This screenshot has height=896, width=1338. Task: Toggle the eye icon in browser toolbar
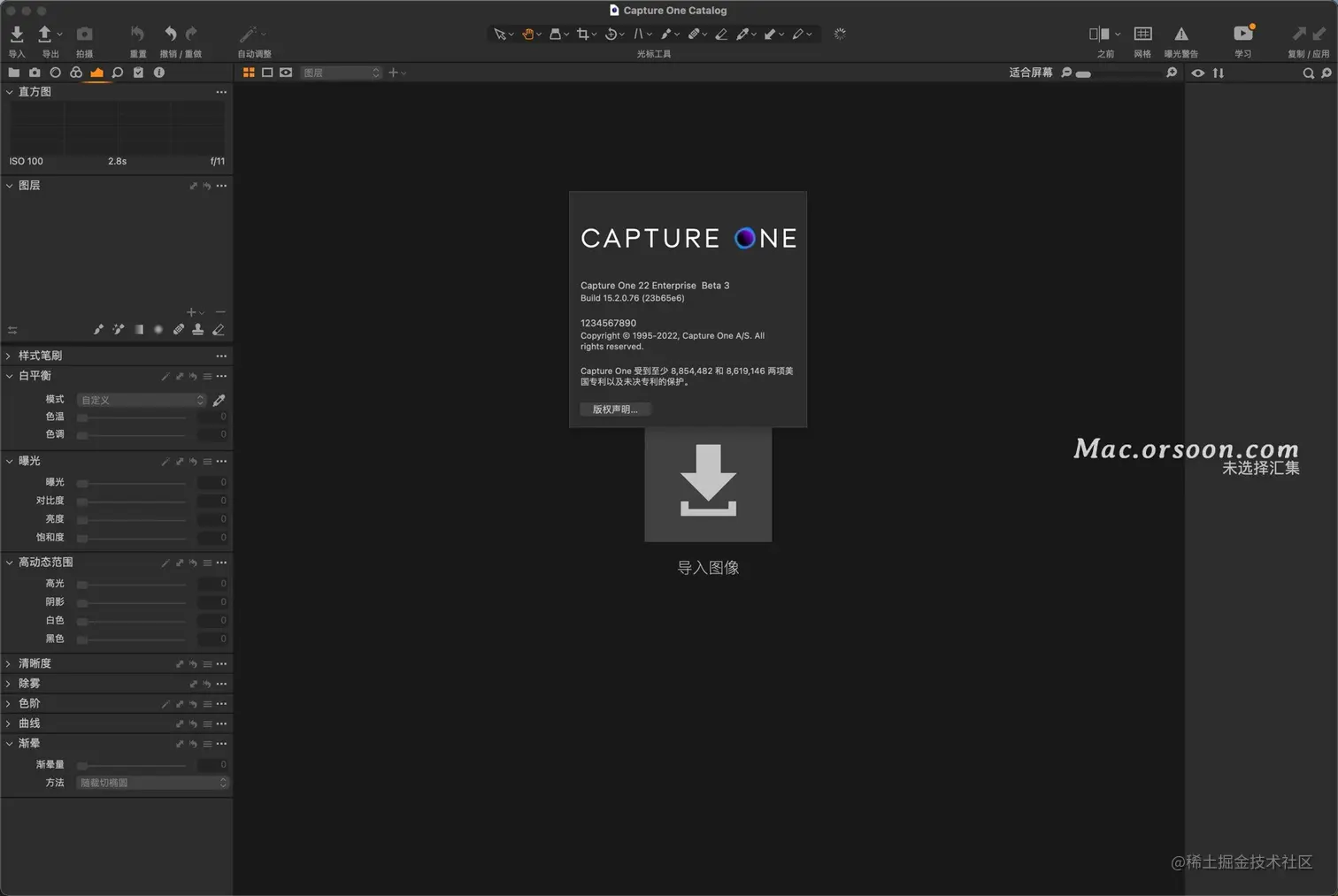(x=1197, y=73)
